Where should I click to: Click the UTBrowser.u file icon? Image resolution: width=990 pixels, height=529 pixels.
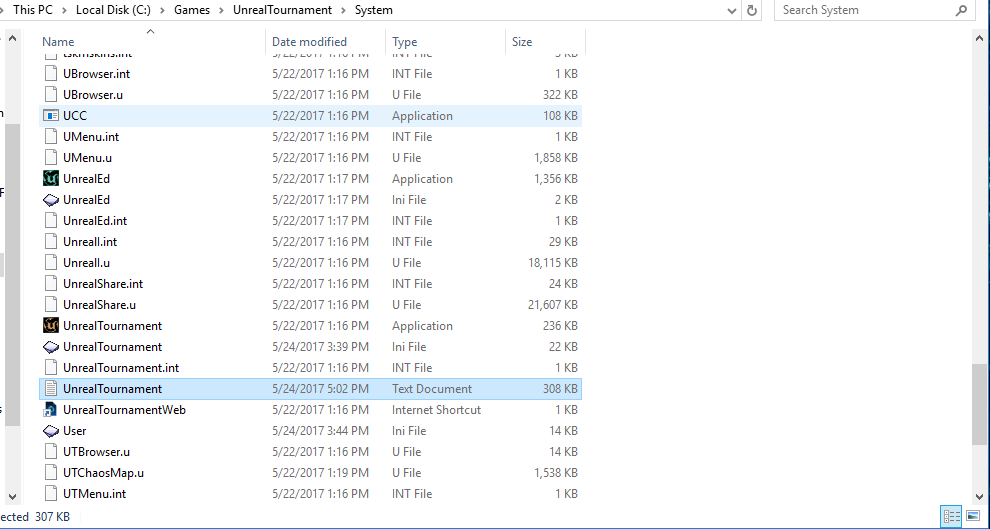[x=51, y=451]
